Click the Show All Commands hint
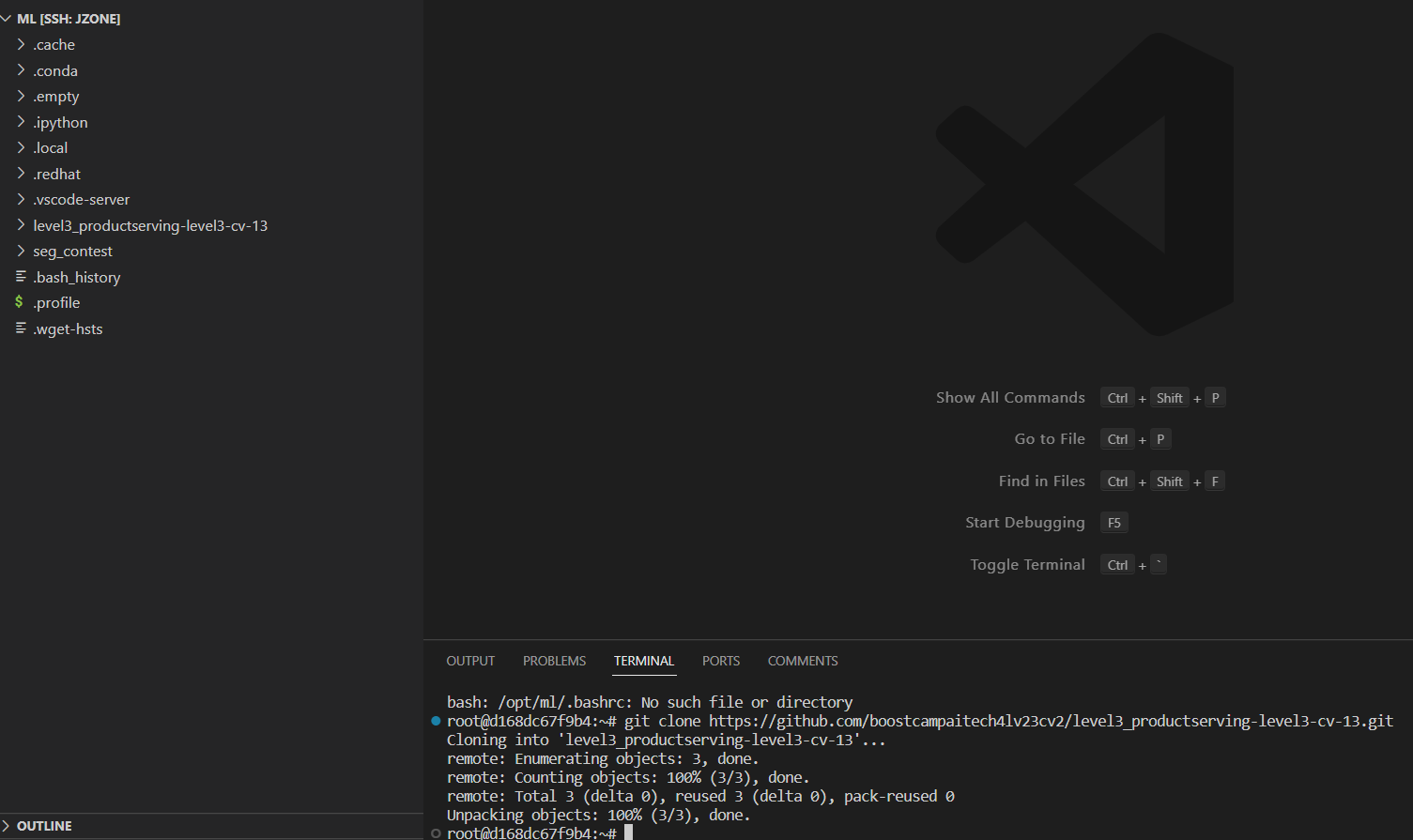Viewport: 1413px width, 840px height. (1010, 398)
